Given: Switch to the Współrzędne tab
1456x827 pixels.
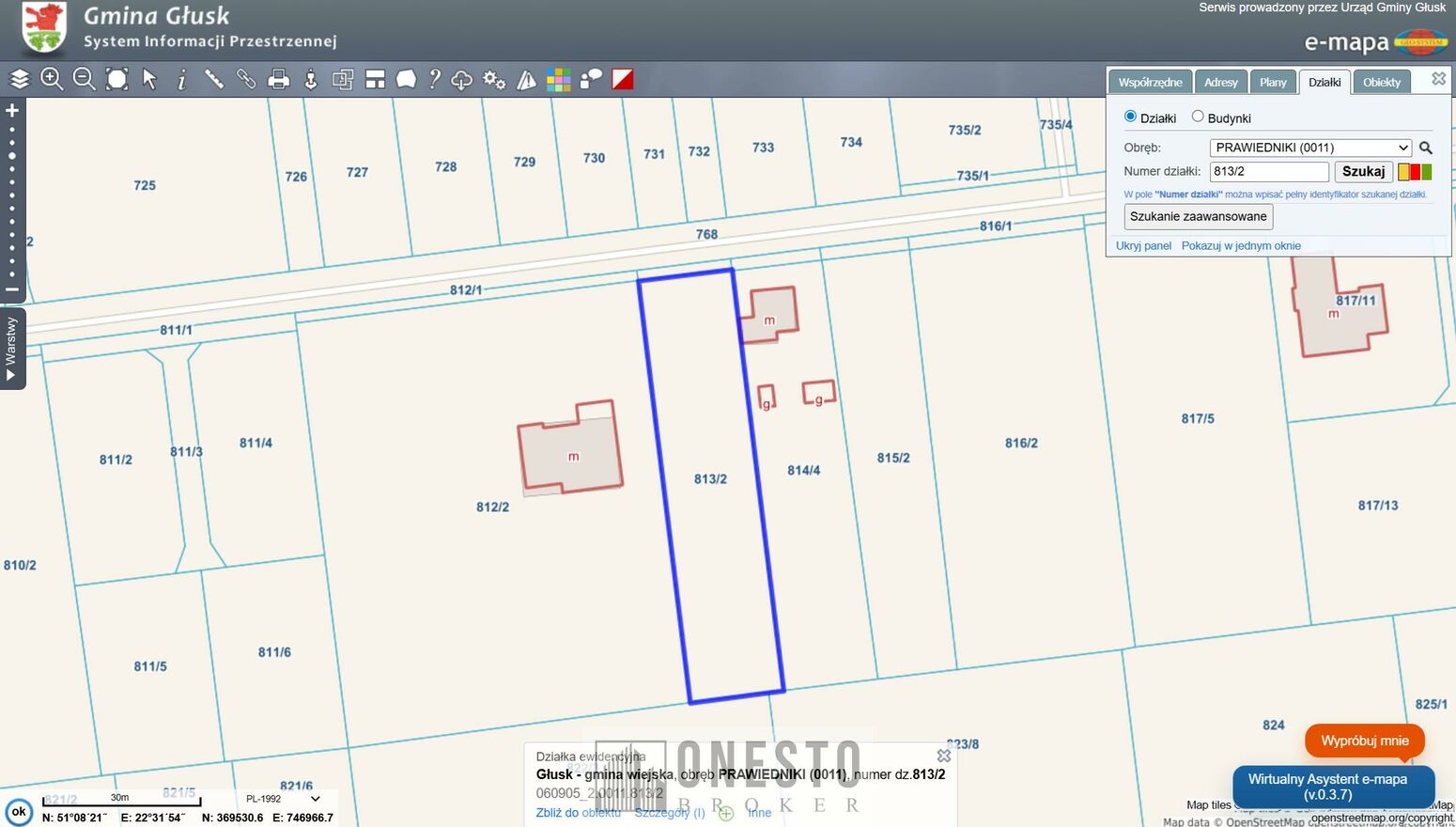Looking at the screenshot, I should pos(1150,82).
